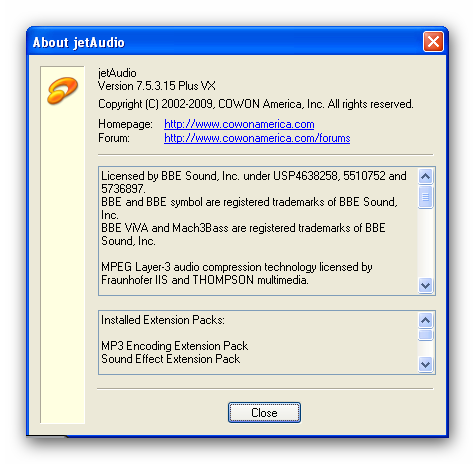
Task: Click the empty license scrollbar track below the thumb
Action: click(x=426, y=243)
